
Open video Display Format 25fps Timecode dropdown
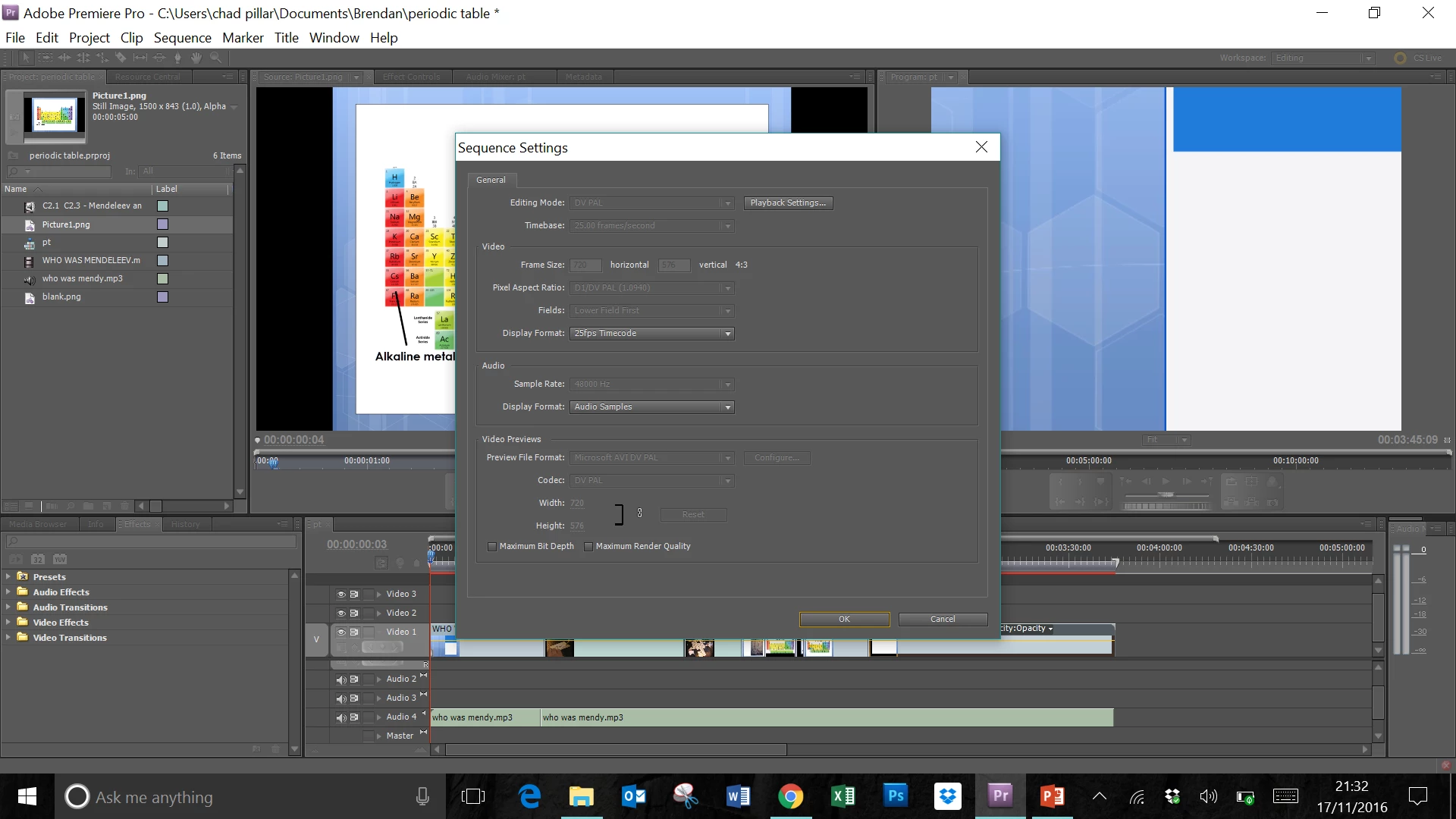coord(652,334)
